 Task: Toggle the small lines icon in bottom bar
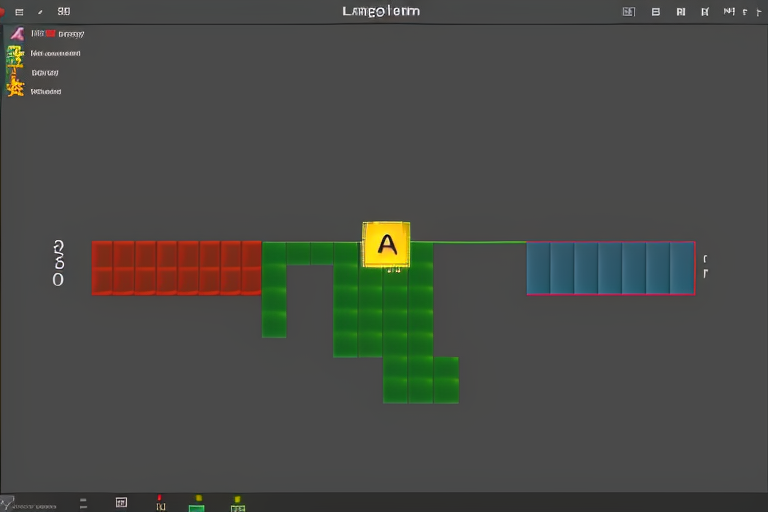pyautogui.click(x=83, y=503)
